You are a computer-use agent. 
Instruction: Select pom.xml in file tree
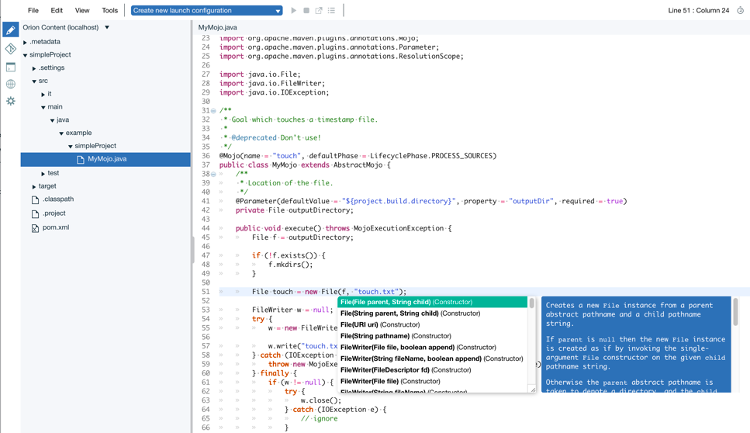[55, 227]
